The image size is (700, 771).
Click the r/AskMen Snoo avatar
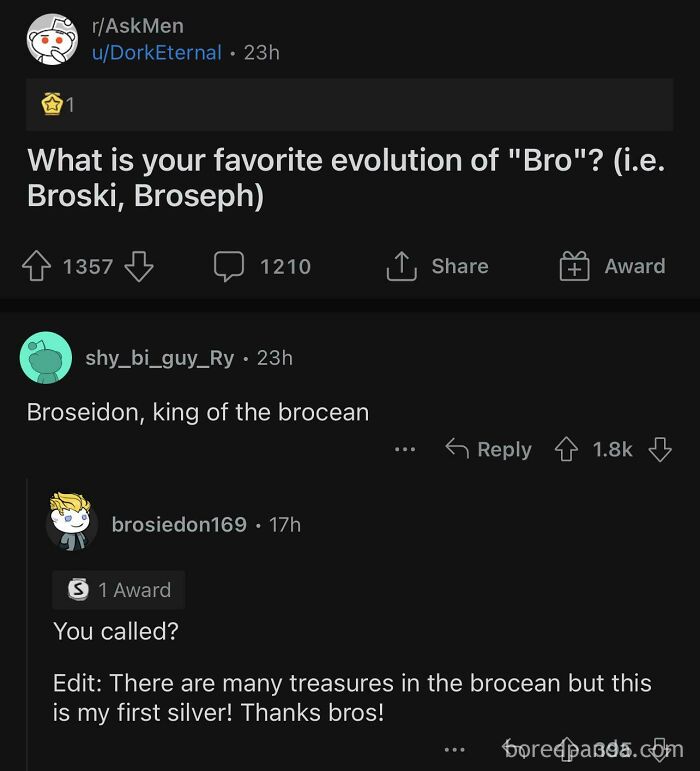point(52,40)
